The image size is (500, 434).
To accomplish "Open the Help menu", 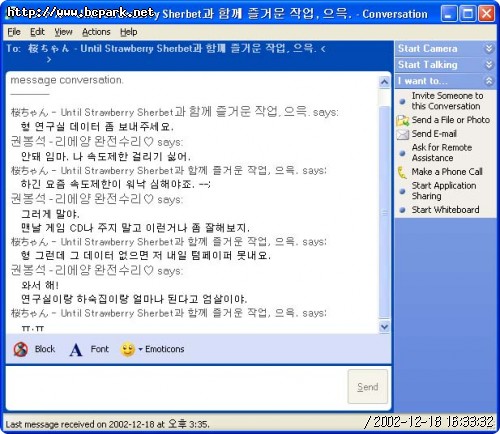I will (129, 32).
